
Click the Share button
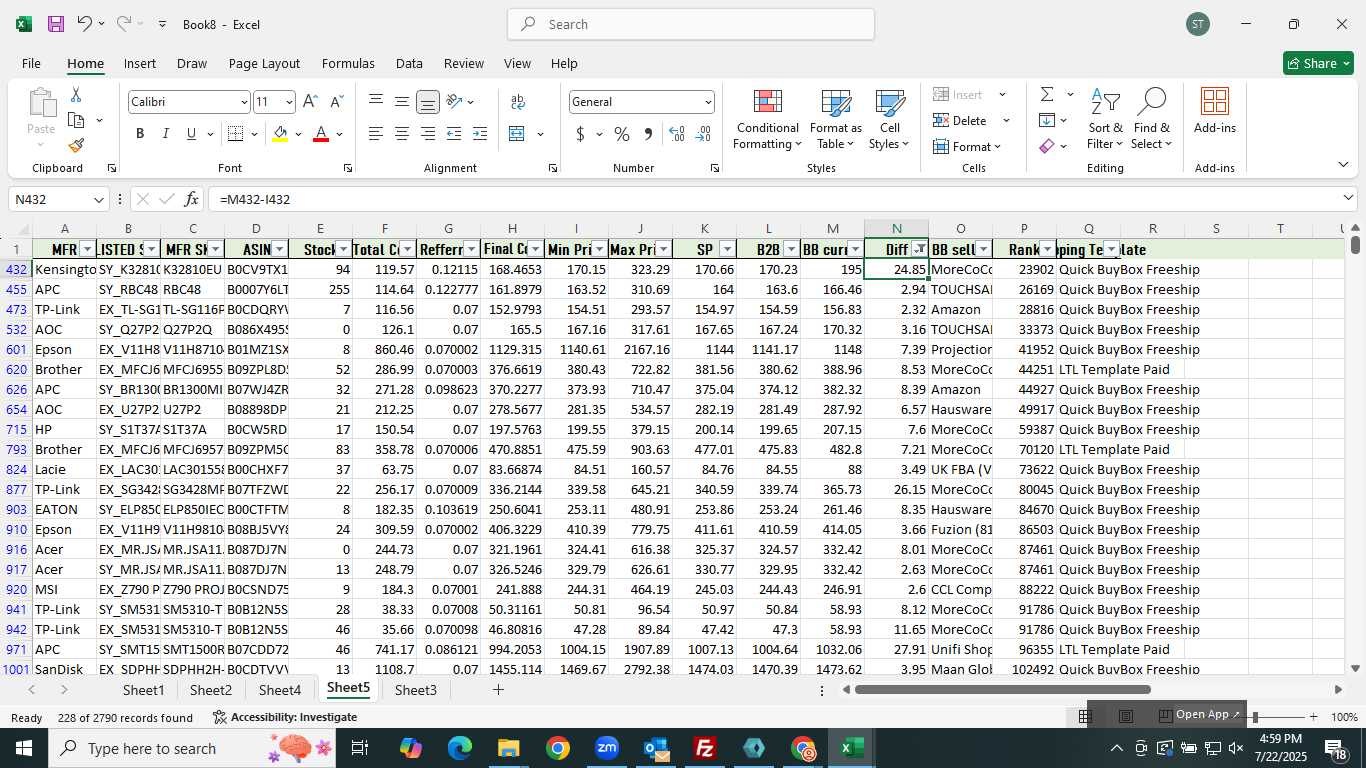tap(1318, 63)
